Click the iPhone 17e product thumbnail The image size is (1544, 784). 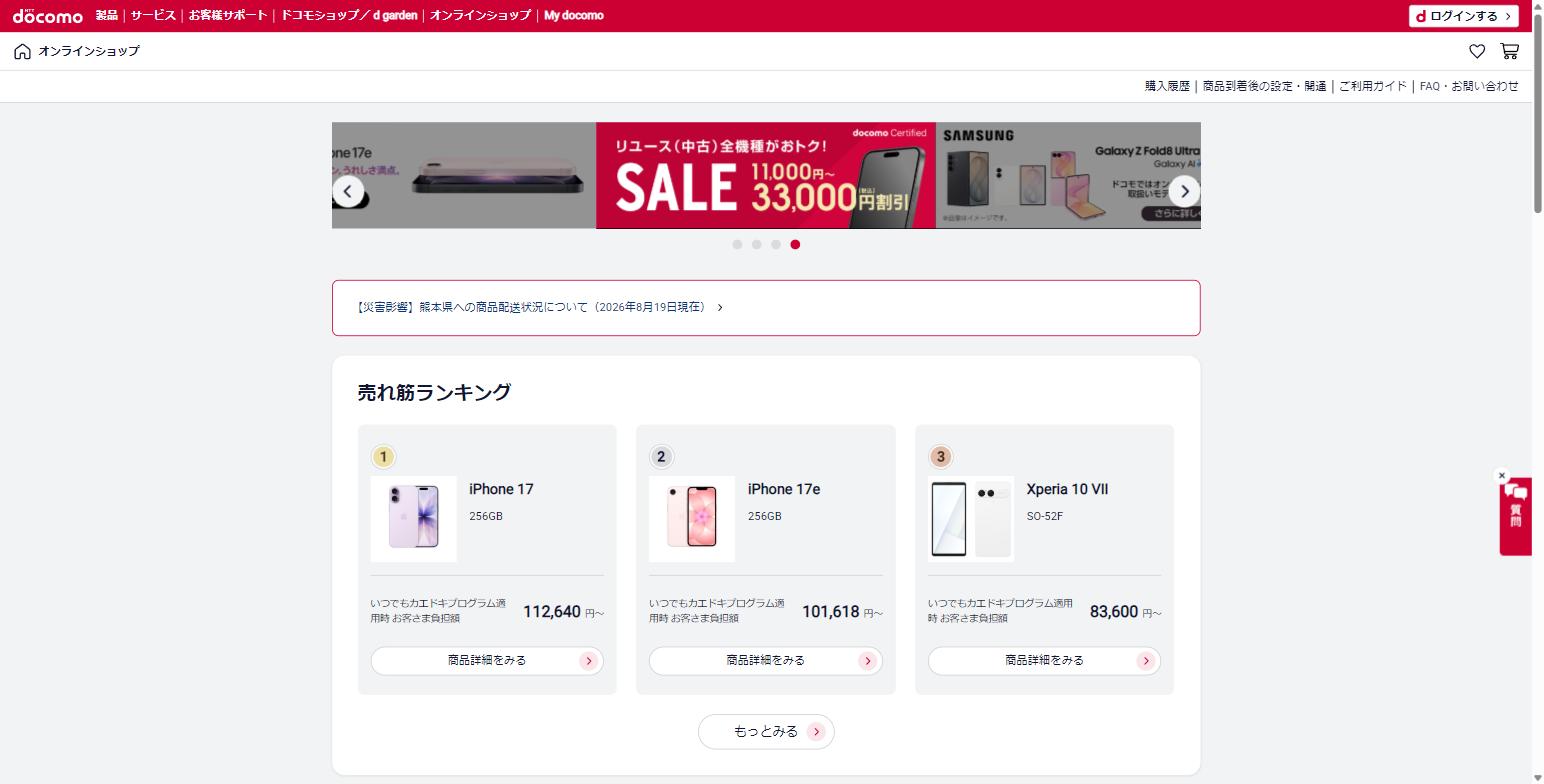[x=692, y=519]
